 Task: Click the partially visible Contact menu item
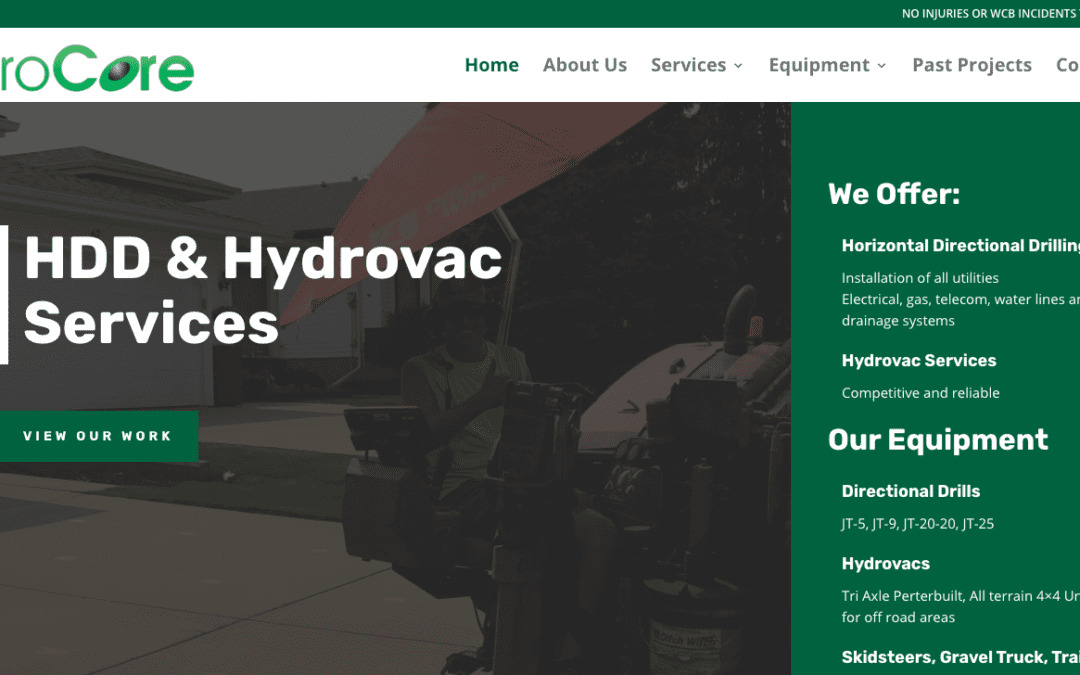[1067, 65]
